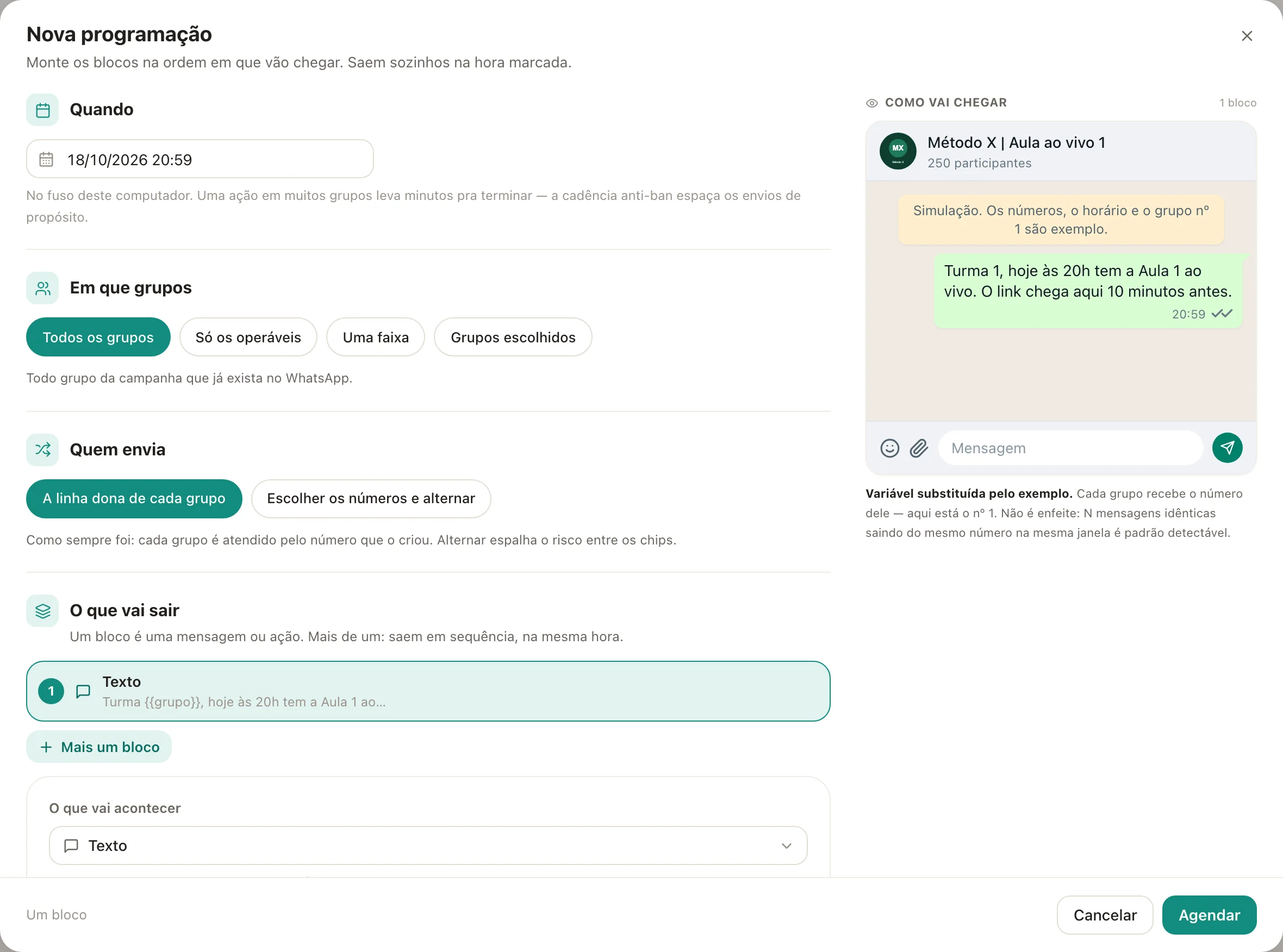
Task: Click the O que vai acontecer label
Action: (115, 808)
